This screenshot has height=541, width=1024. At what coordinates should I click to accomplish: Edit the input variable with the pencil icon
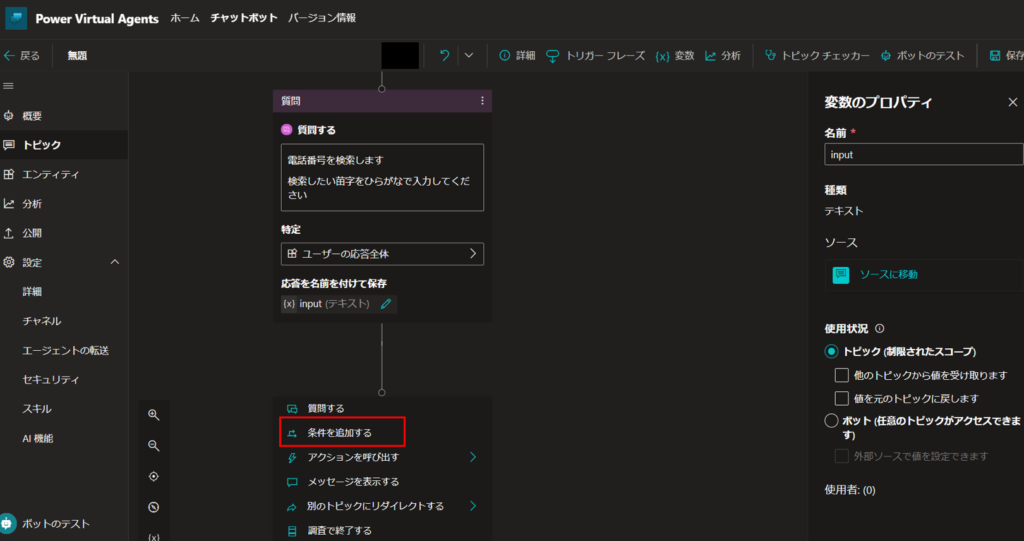click(386, 304)
